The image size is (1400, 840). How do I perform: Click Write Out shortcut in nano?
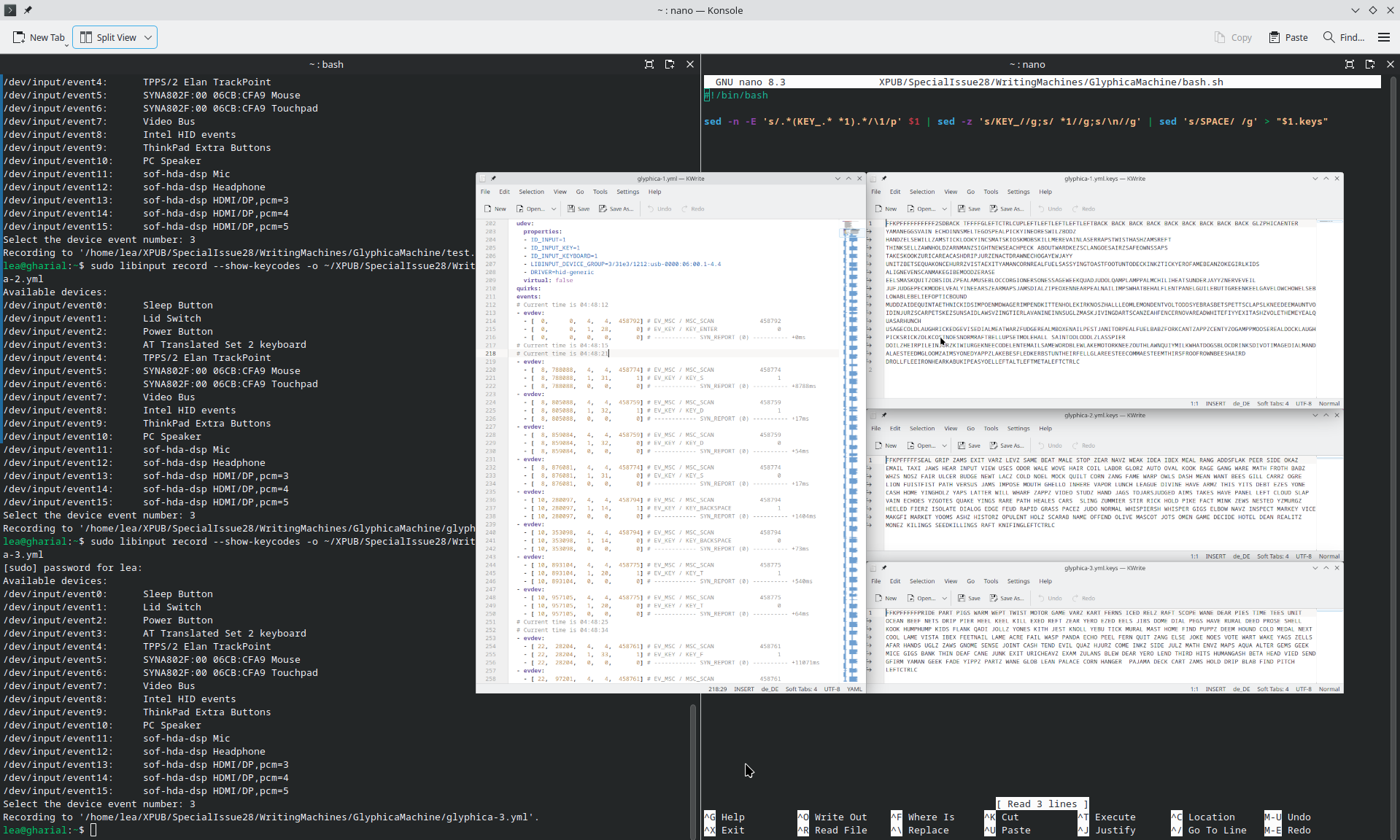[832, 817]
